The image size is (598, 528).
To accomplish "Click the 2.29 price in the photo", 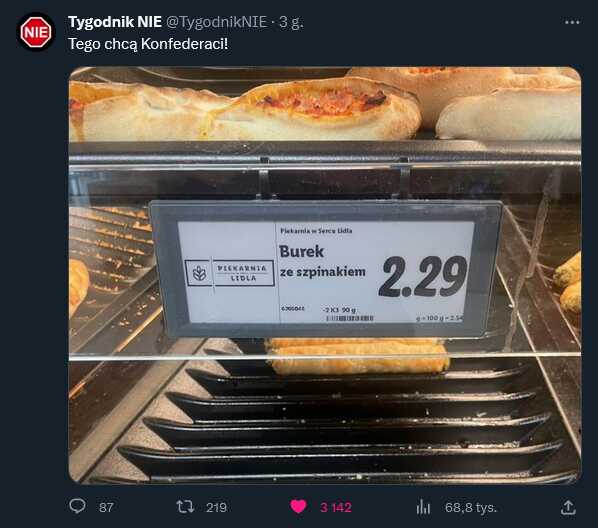I will point(423,276).
